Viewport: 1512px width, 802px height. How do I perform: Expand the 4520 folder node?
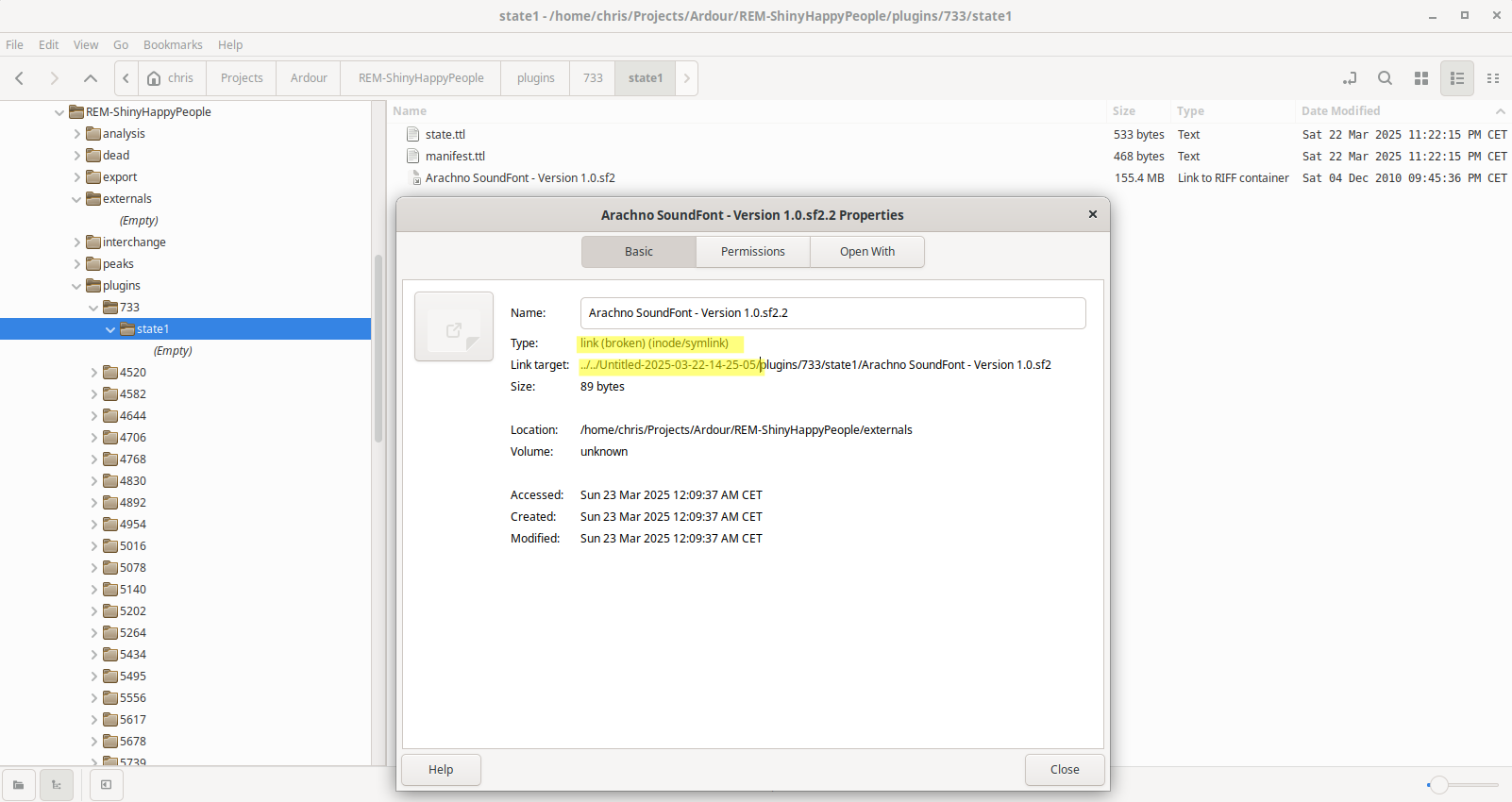[94, 373]
